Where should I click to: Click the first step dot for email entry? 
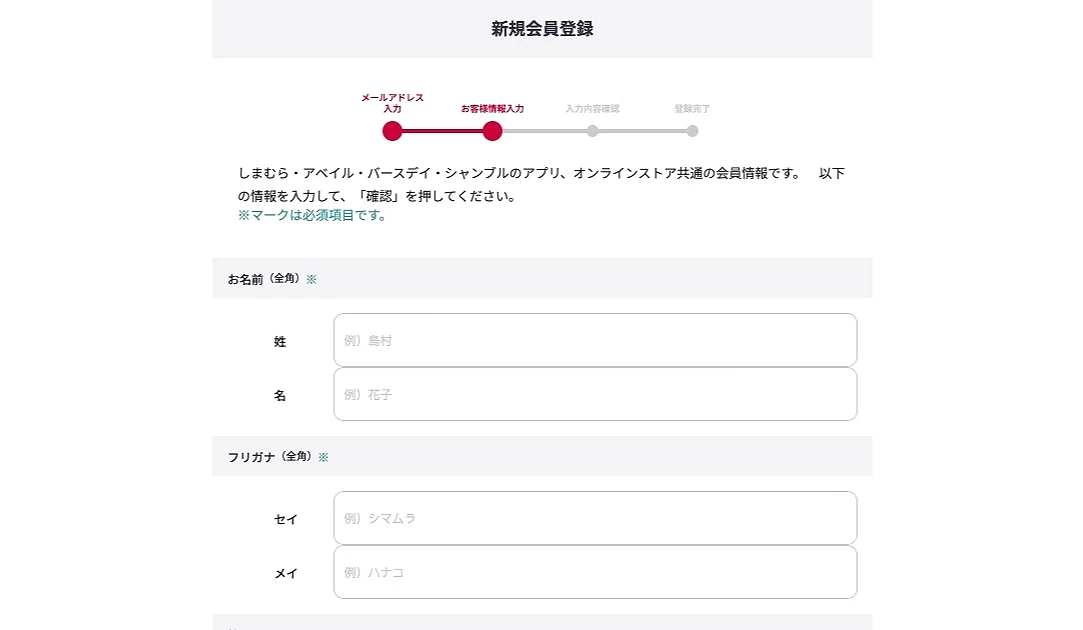392,131
